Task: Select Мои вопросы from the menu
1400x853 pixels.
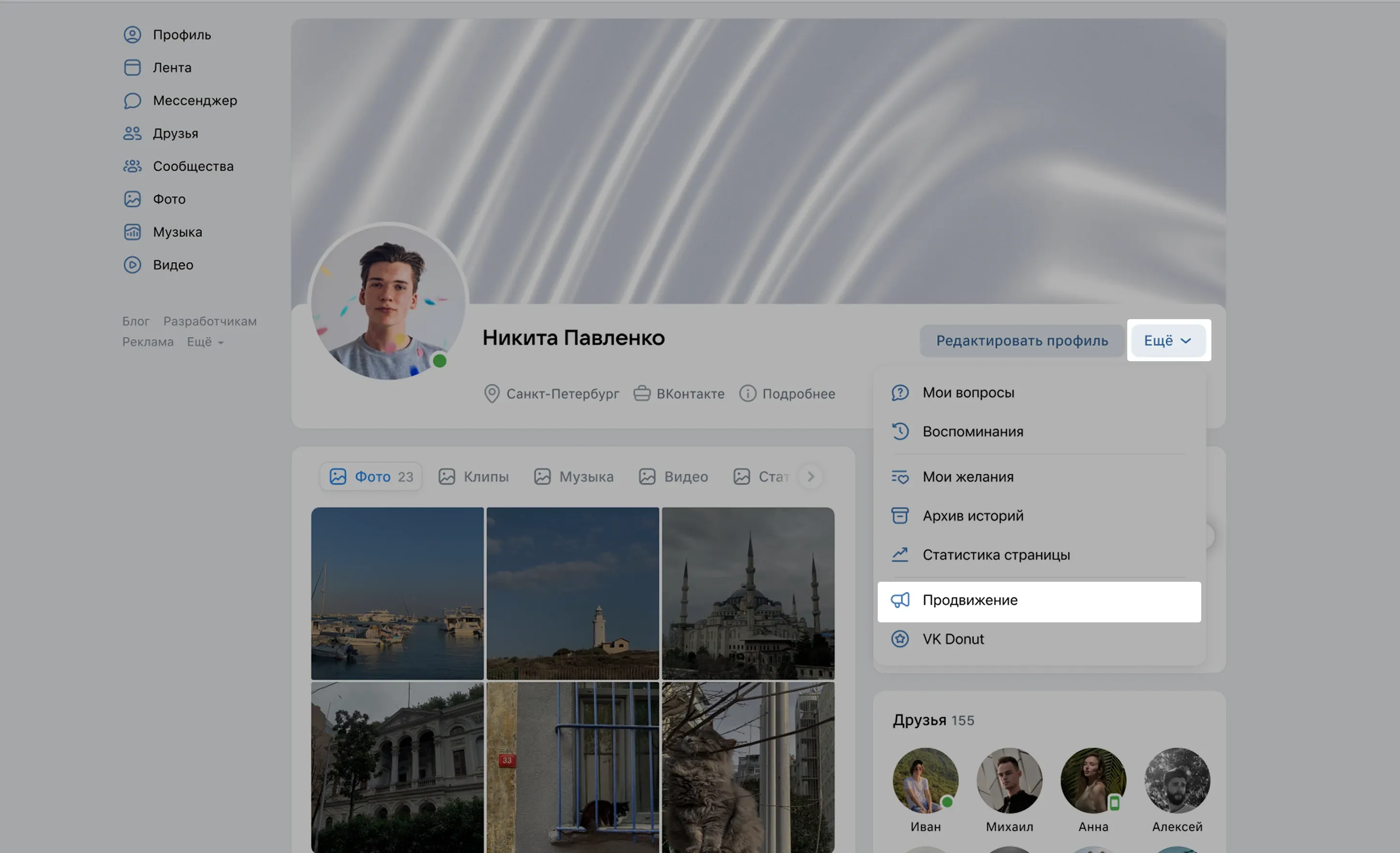Action: point(1039,393)
